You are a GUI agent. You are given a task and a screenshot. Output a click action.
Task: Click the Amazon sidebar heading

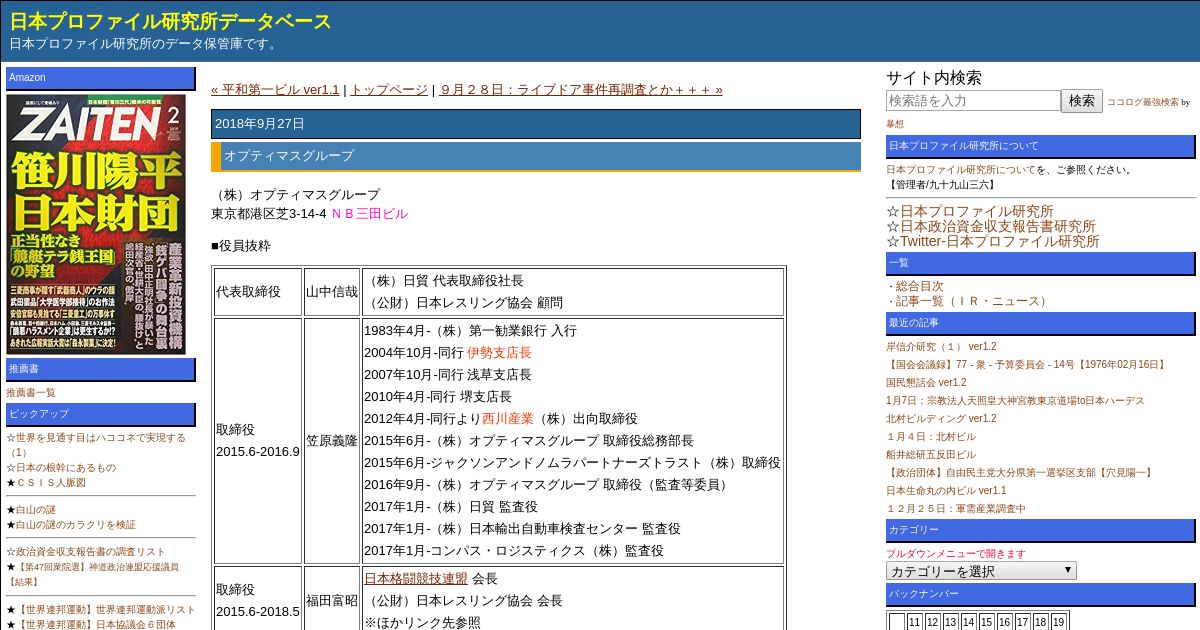(x=101, y=78)
